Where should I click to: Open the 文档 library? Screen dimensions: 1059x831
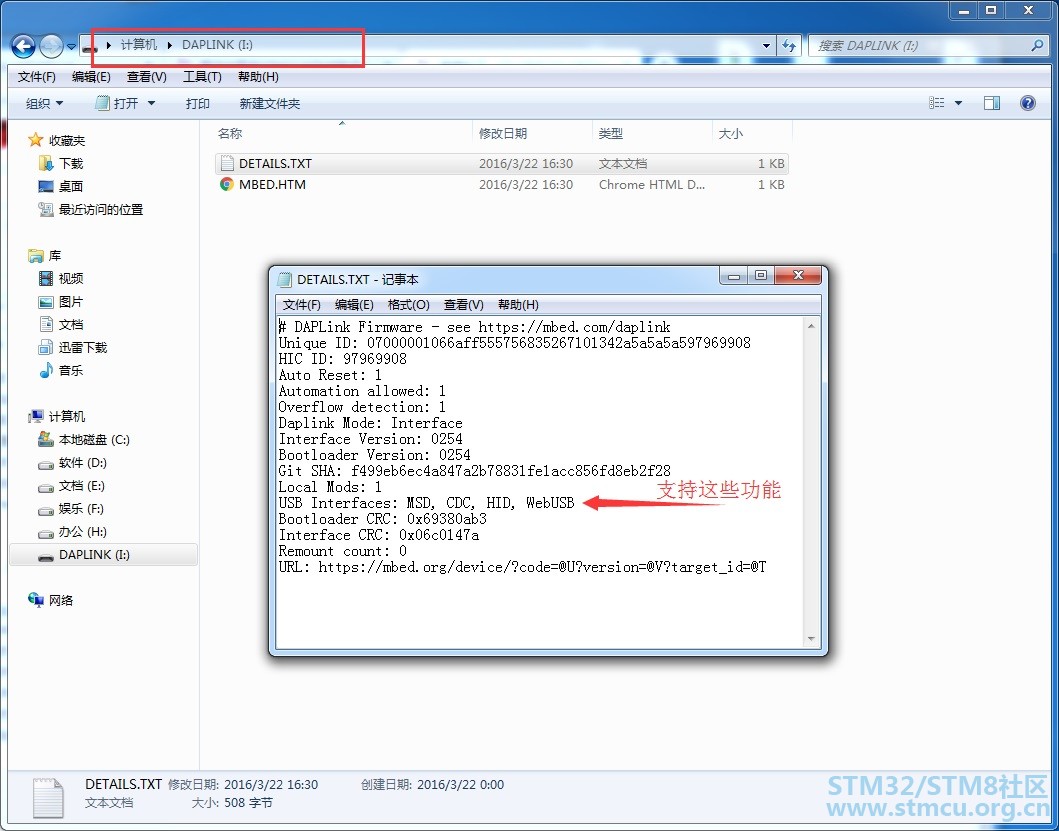pyautogui.click(x=61, y=324)
